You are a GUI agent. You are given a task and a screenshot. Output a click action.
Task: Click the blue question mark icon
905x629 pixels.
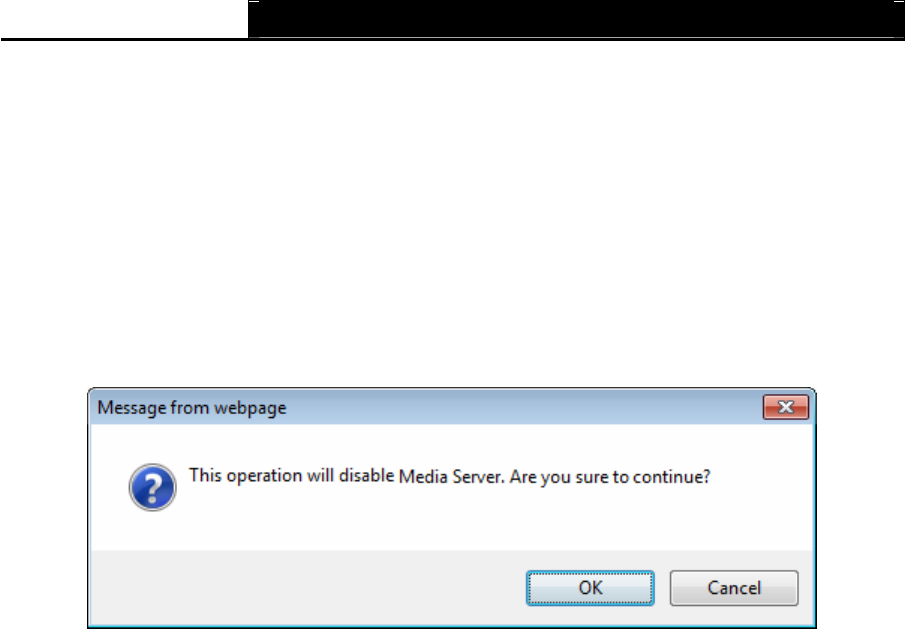tap(152, 488)
